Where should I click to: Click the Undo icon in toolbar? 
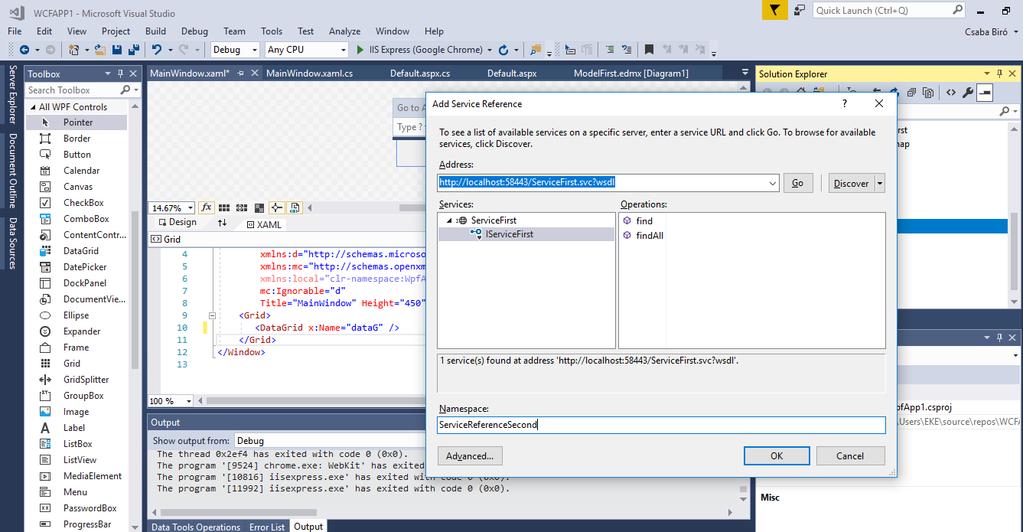coord(157,50)
